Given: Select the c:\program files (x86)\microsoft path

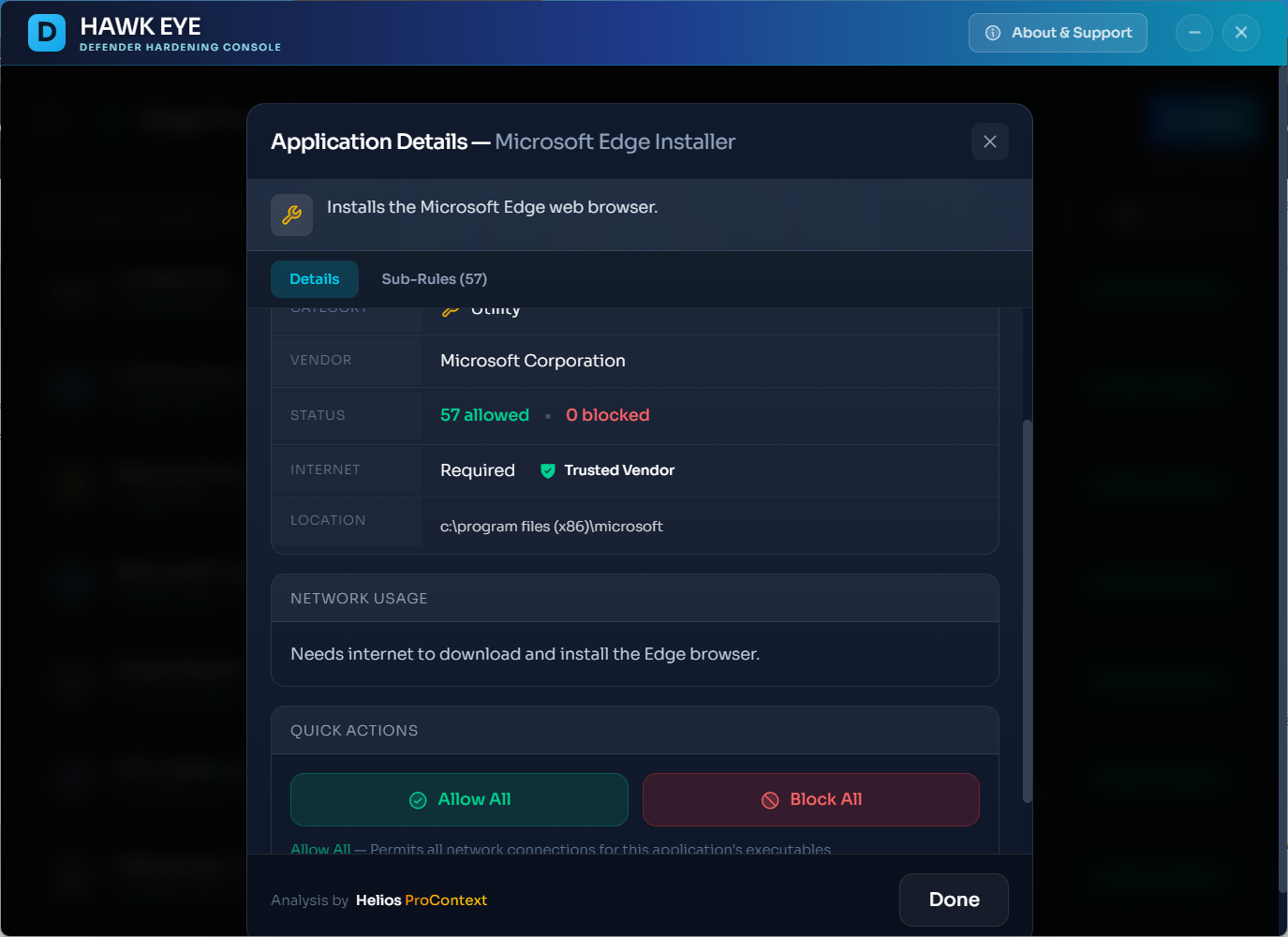Looking at the screenshot, I should 552,527.
